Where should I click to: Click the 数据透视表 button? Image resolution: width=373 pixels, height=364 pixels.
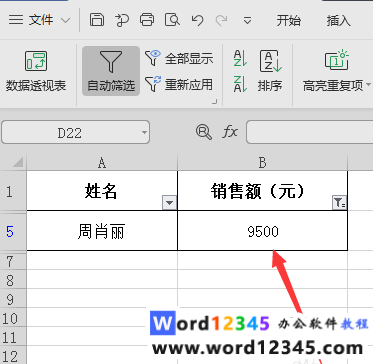coord(36,71)
